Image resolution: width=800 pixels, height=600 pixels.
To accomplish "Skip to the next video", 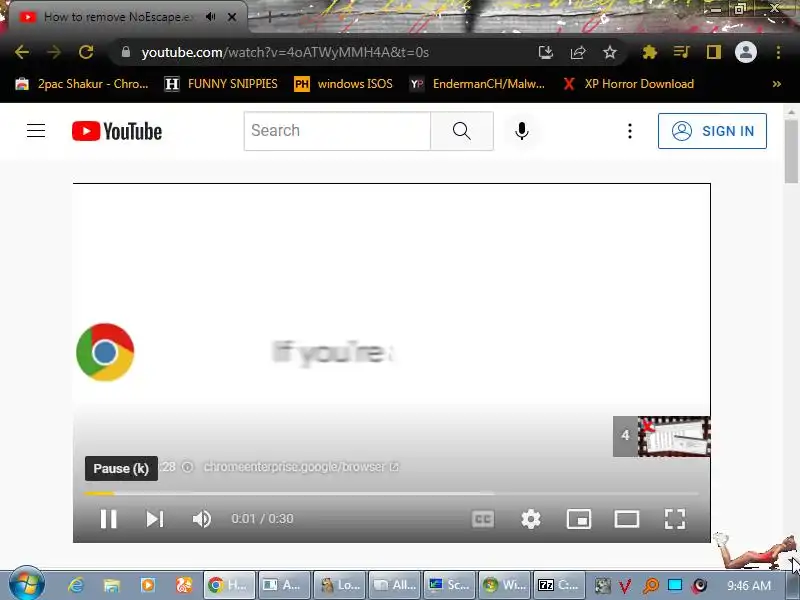I will (155, 519).
